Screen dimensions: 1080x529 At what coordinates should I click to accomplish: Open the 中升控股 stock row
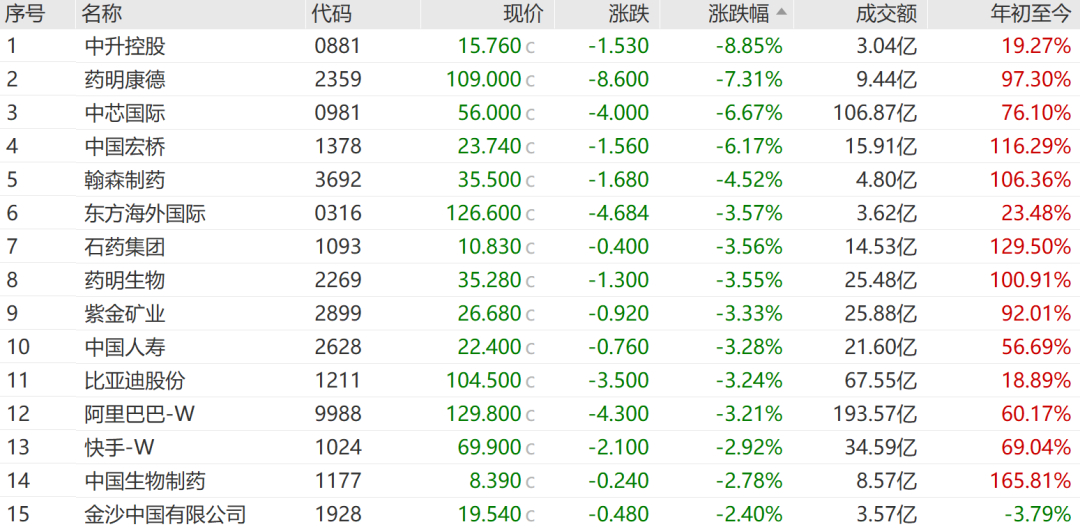(540, 46)
